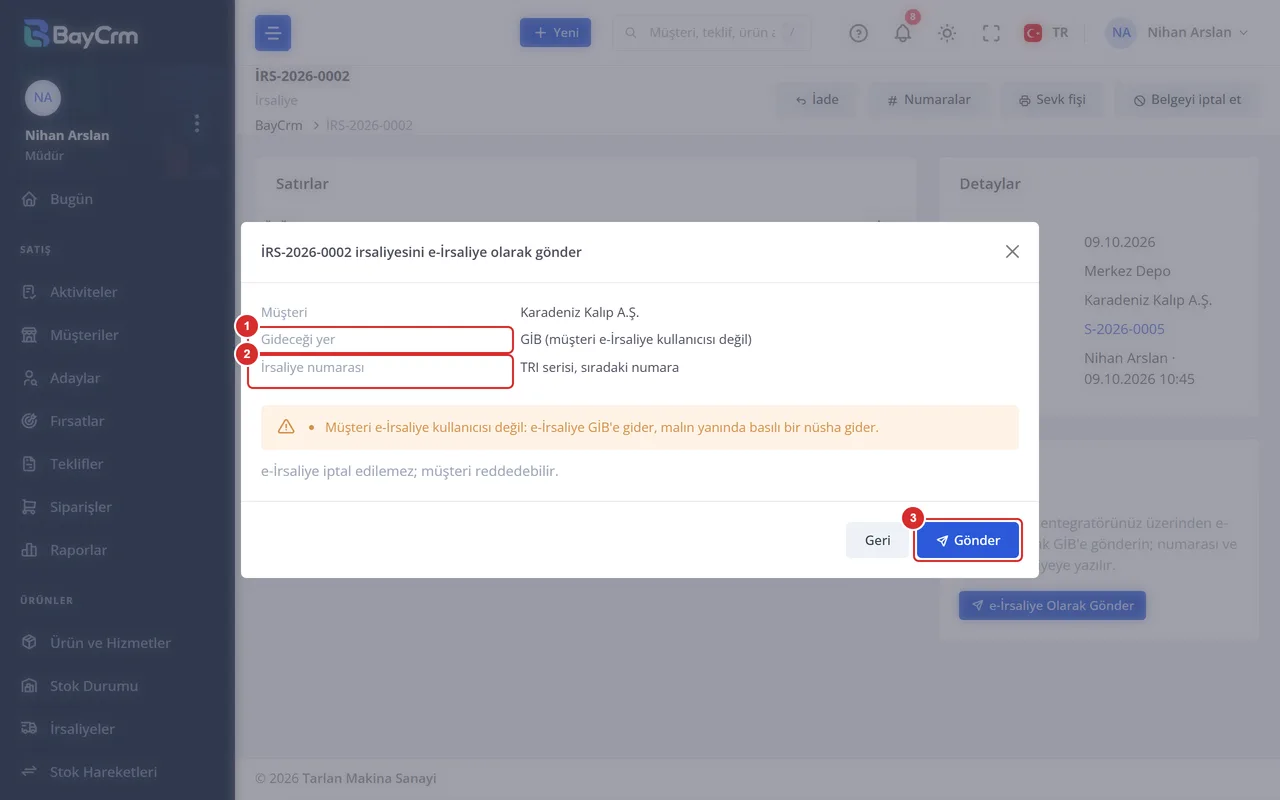Image resolution: width=1280 pixels, height=800 pixels.
Task: Click e-İrsaliye Olarak Gönder button
Action: pyautogui.click(x=1052, y=605)
